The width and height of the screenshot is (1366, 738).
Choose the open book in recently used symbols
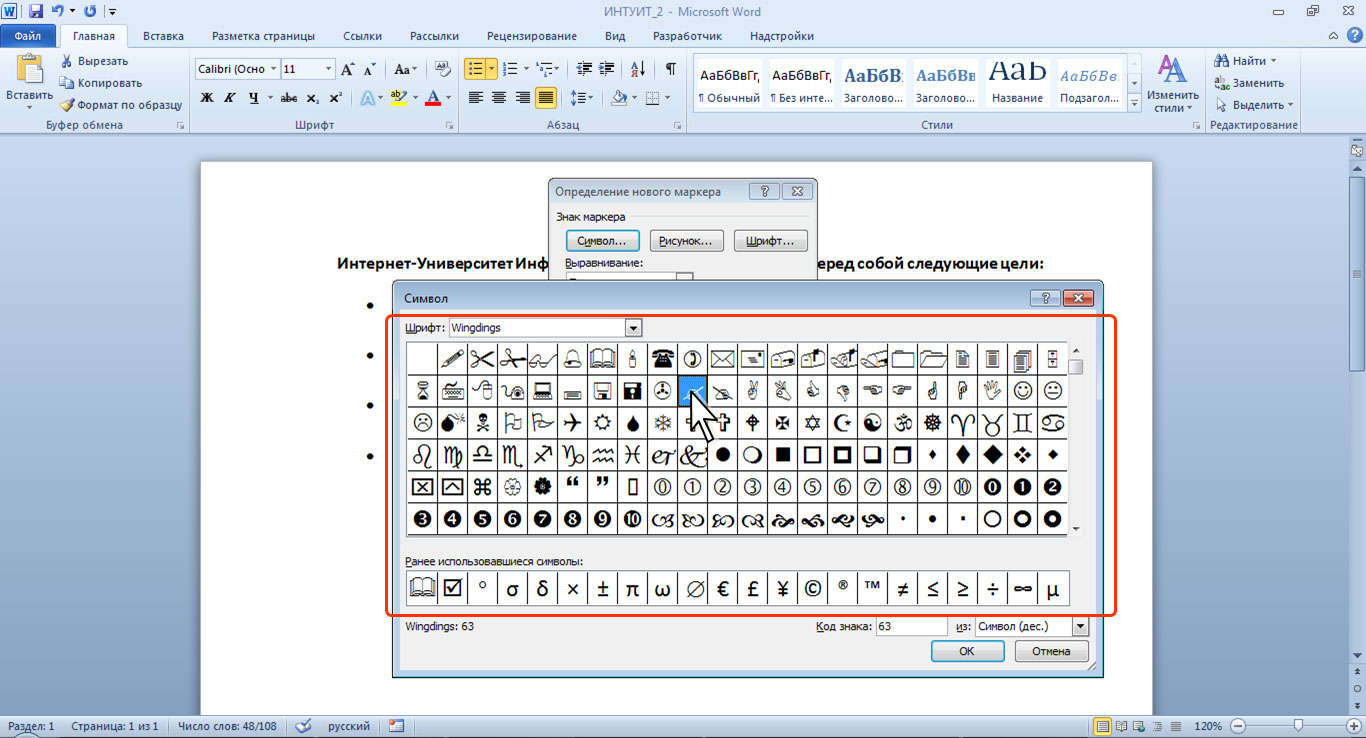pos(423,589)
